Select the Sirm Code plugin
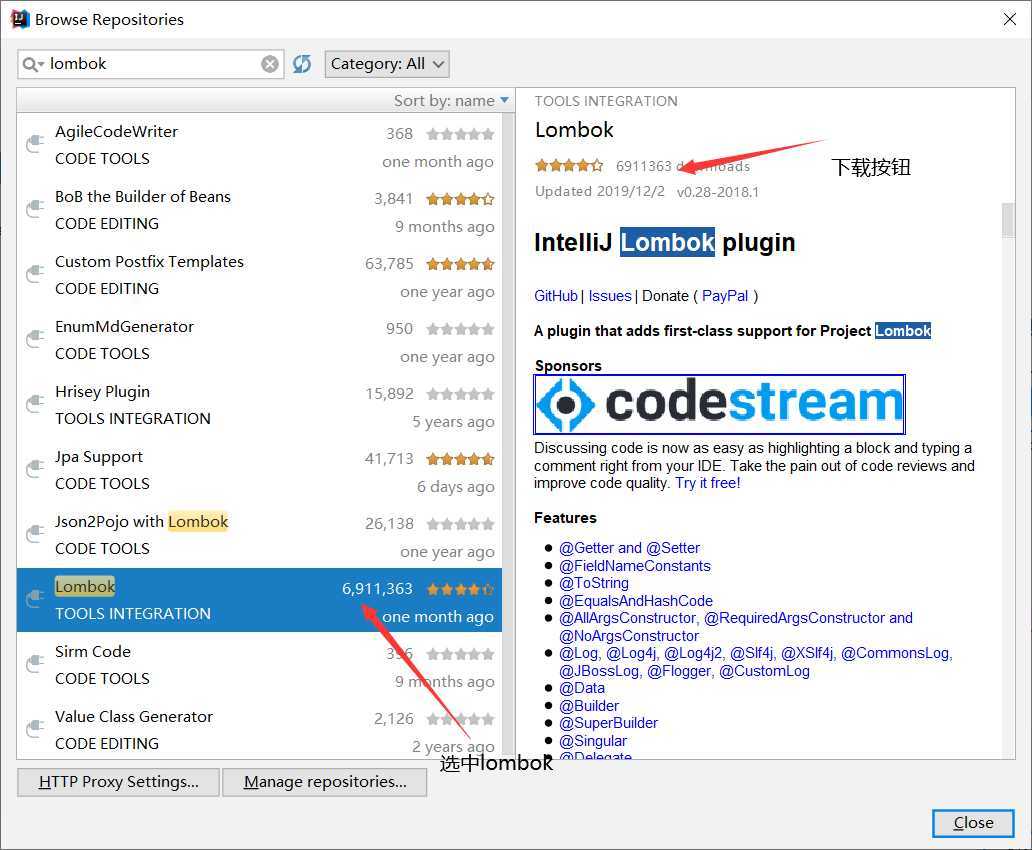 (x=259, y=665)
